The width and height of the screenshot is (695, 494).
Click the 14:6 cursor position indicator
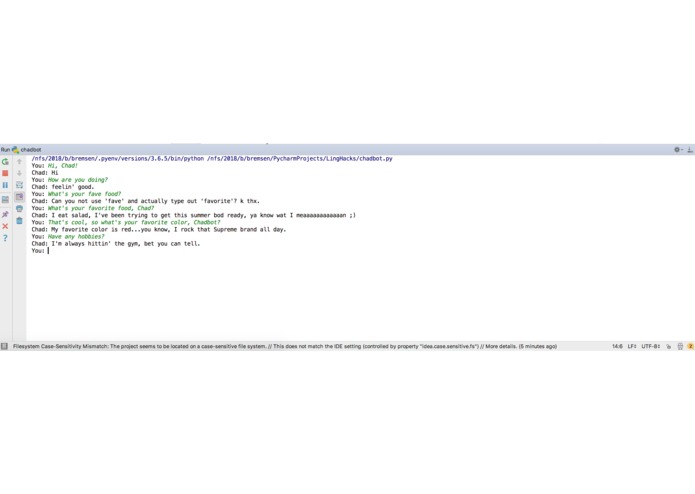point(617,346)
